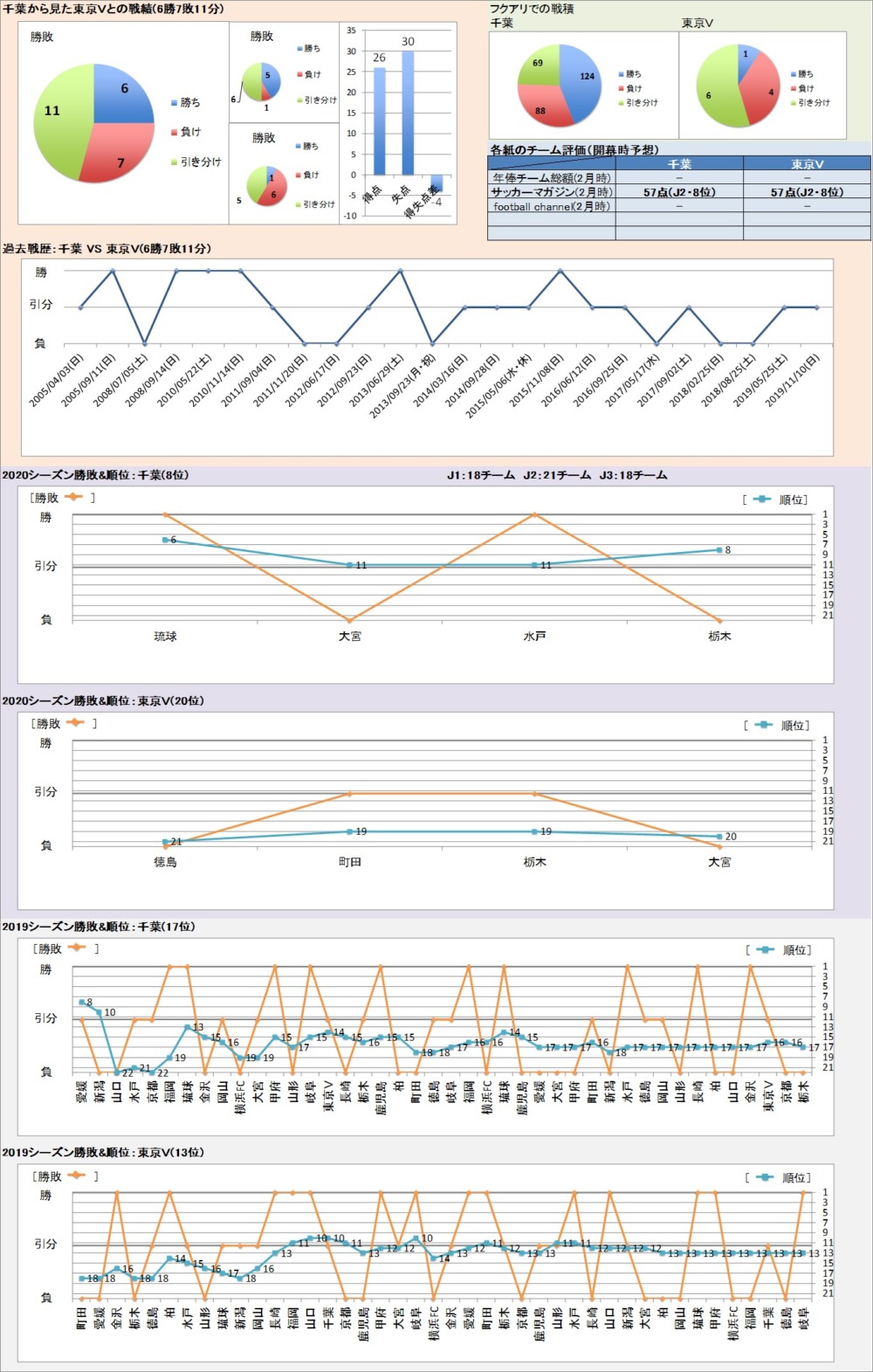Click the teal 順位 legend marker in 2020 千葉 chart

pos(762,500)
